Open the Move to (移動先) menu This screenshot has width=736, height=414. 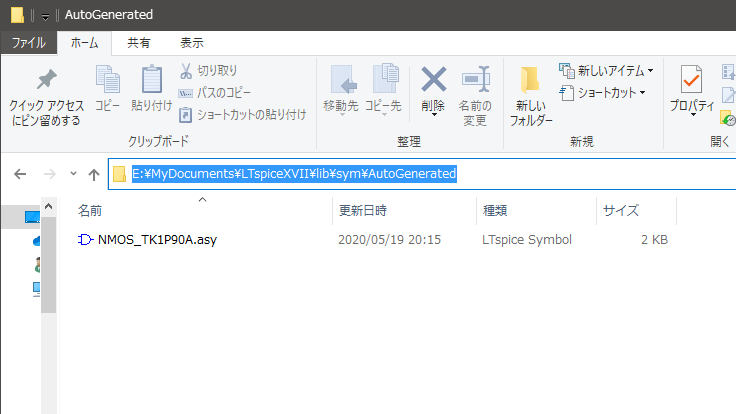(x=341, y=91)
